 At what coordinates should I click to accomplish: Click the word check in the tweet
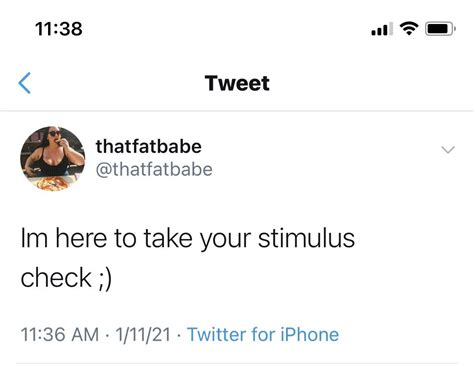(x=56, y=278)
